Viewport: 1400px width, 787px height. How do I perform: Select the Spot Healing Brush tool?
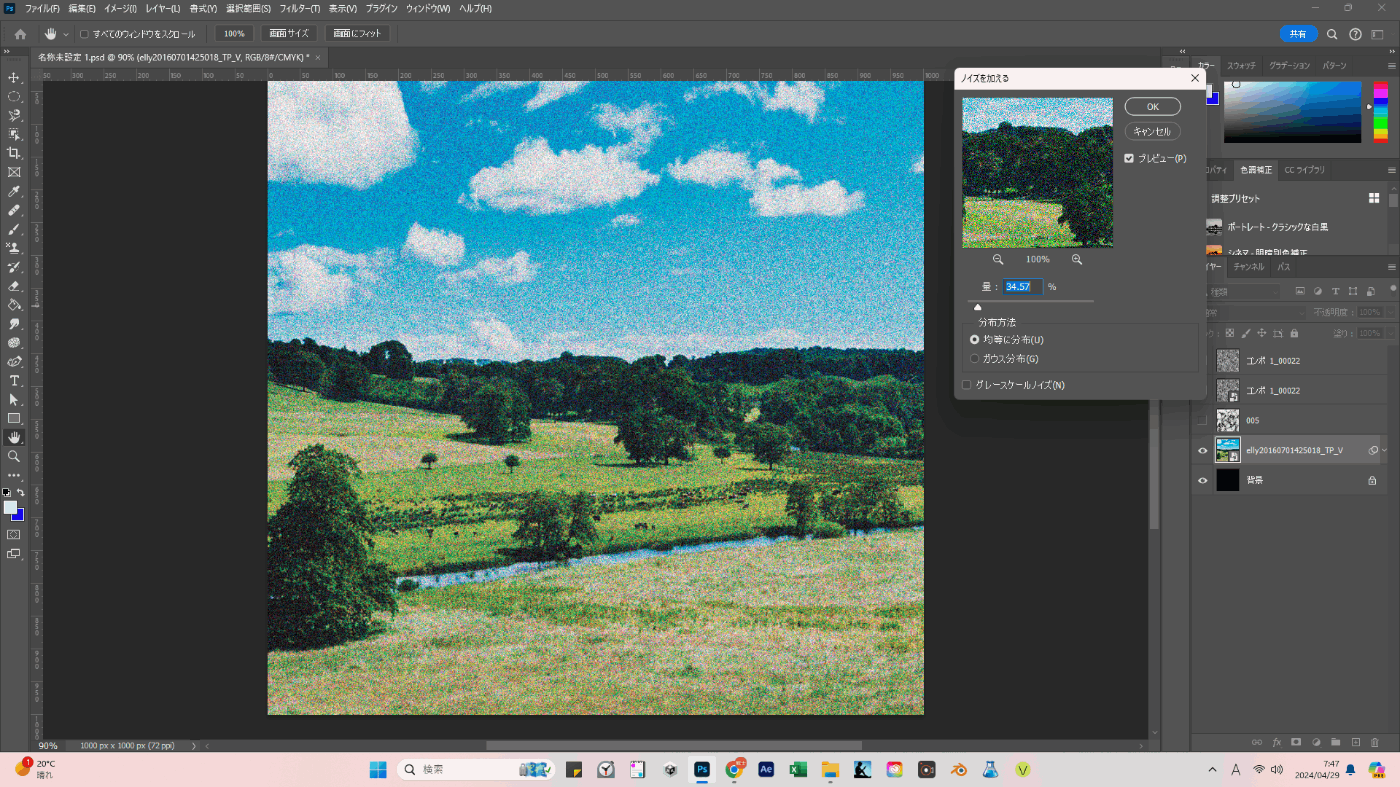[14, 211]
